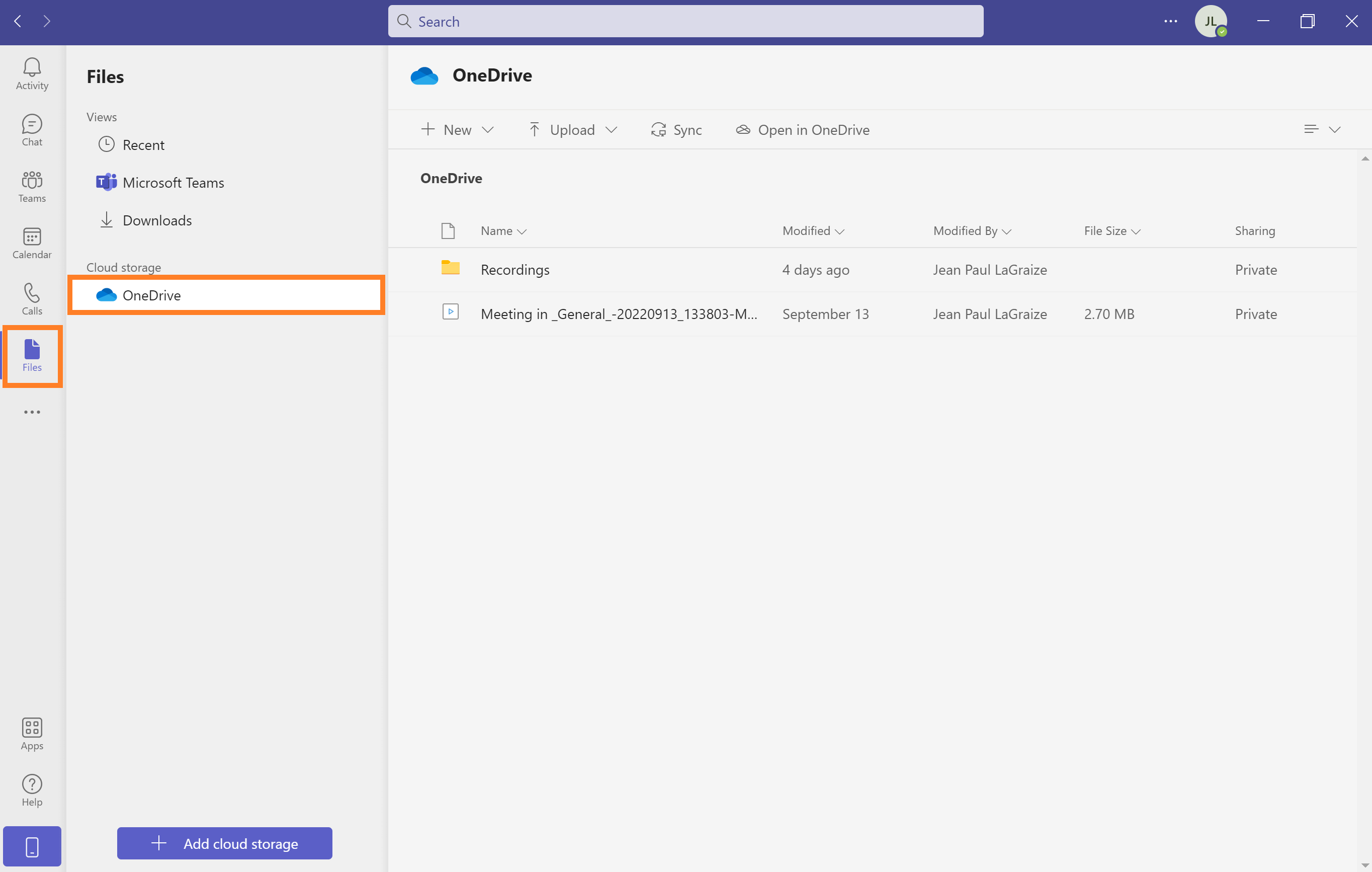The height and width of the screenshot is (872, 1372).
Task: Open the Activity bell icon
Action: point(32,73)
